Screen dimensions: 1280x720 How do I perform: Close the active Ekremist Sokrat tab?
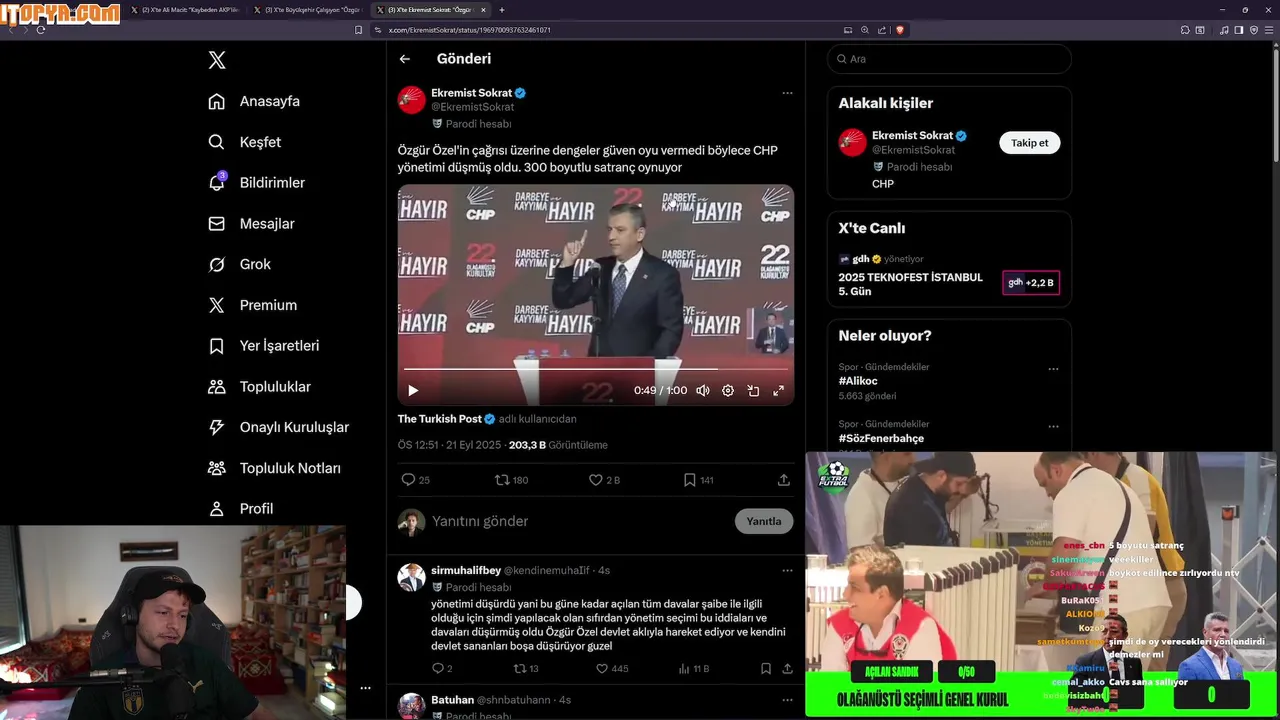pyautogui.click(x=483, y=10)
